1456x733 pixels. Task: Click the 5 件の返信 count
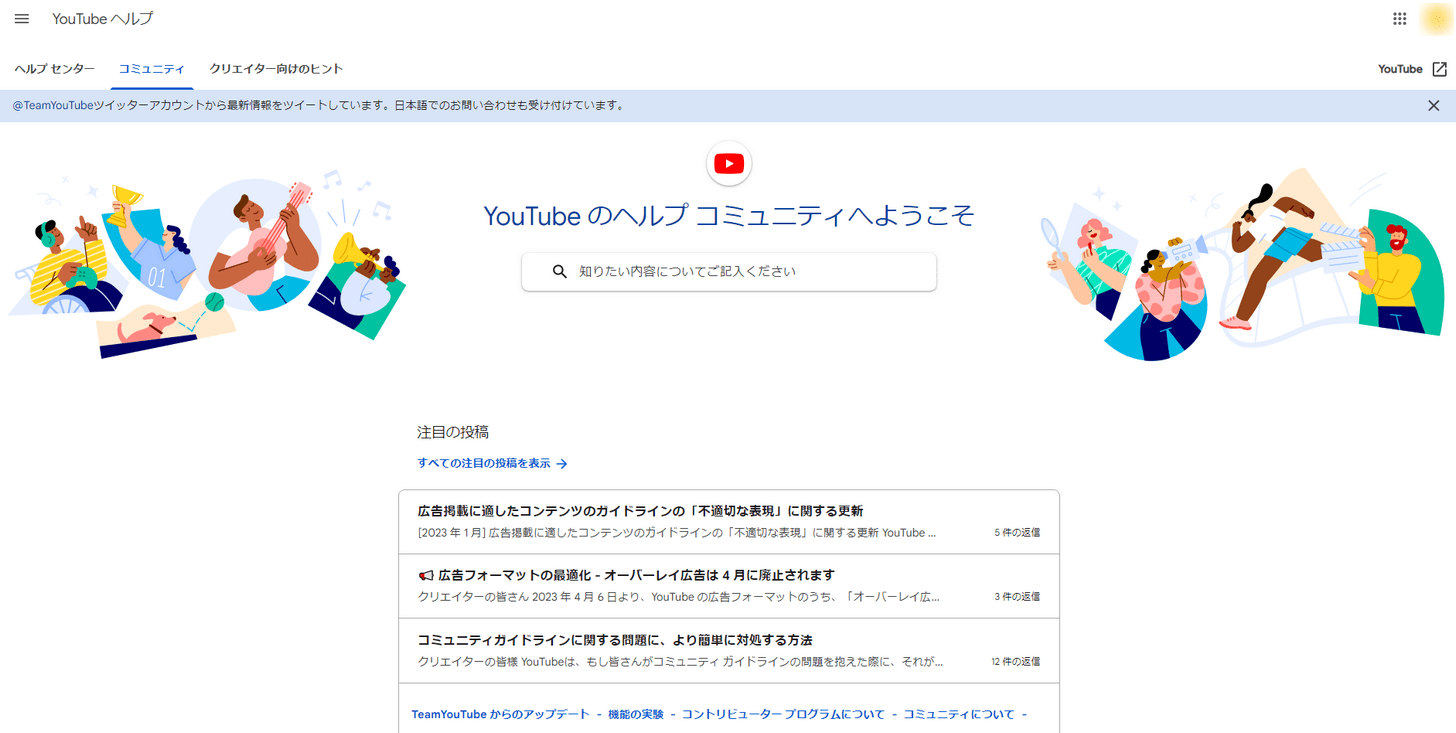point(1017,533)
